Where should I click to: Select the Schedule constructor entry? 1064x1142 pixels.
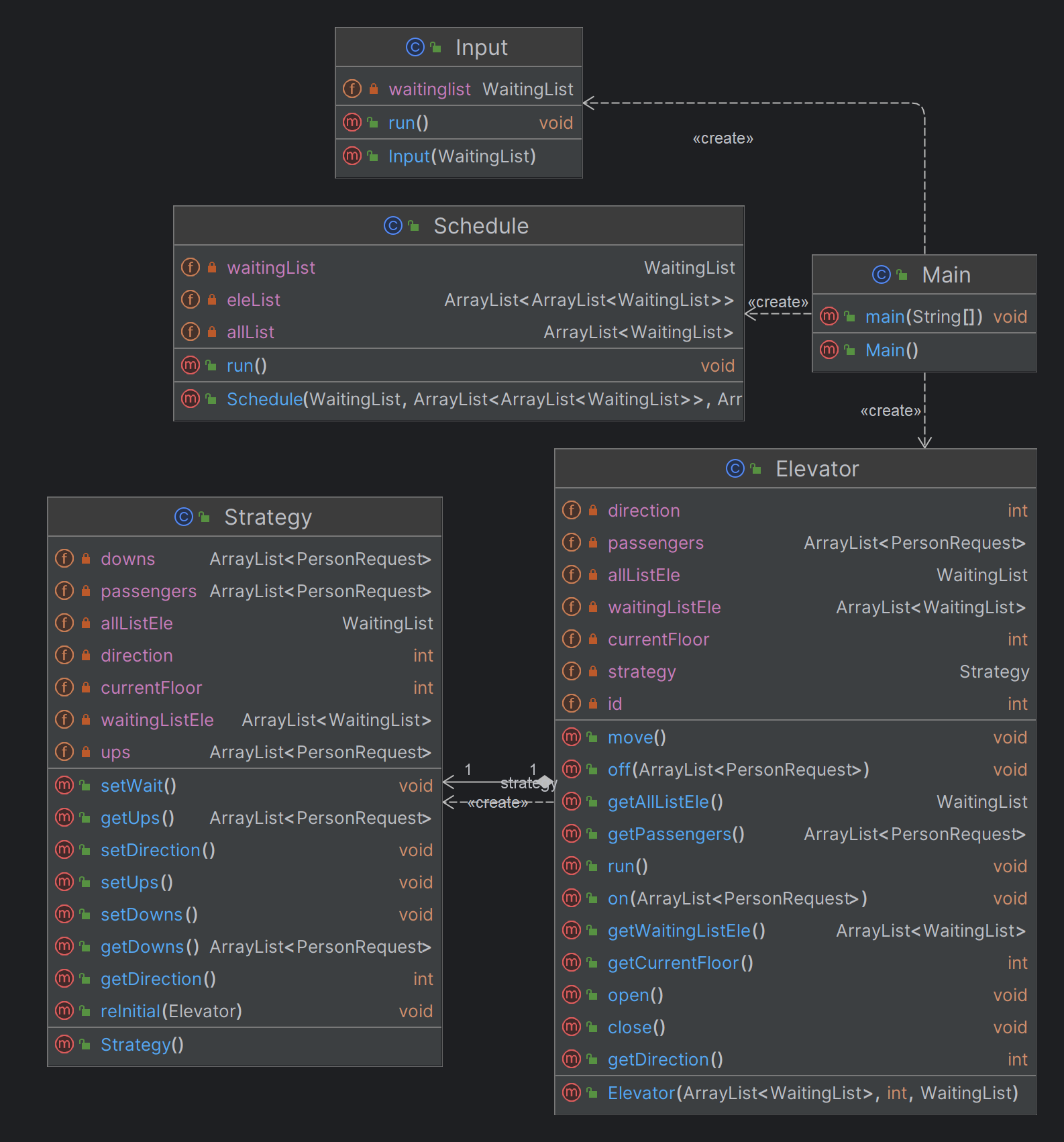click(459, 399)
